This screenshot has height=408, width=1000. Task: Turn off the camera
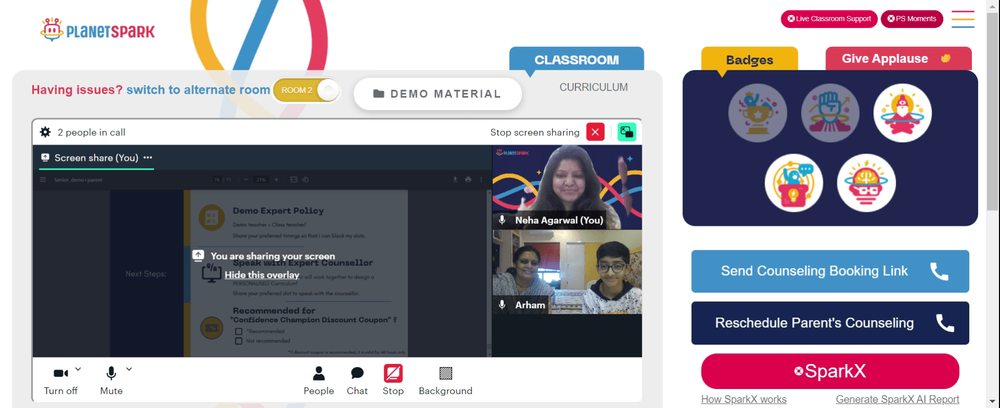pyautogui.click(x=61, y=380)
